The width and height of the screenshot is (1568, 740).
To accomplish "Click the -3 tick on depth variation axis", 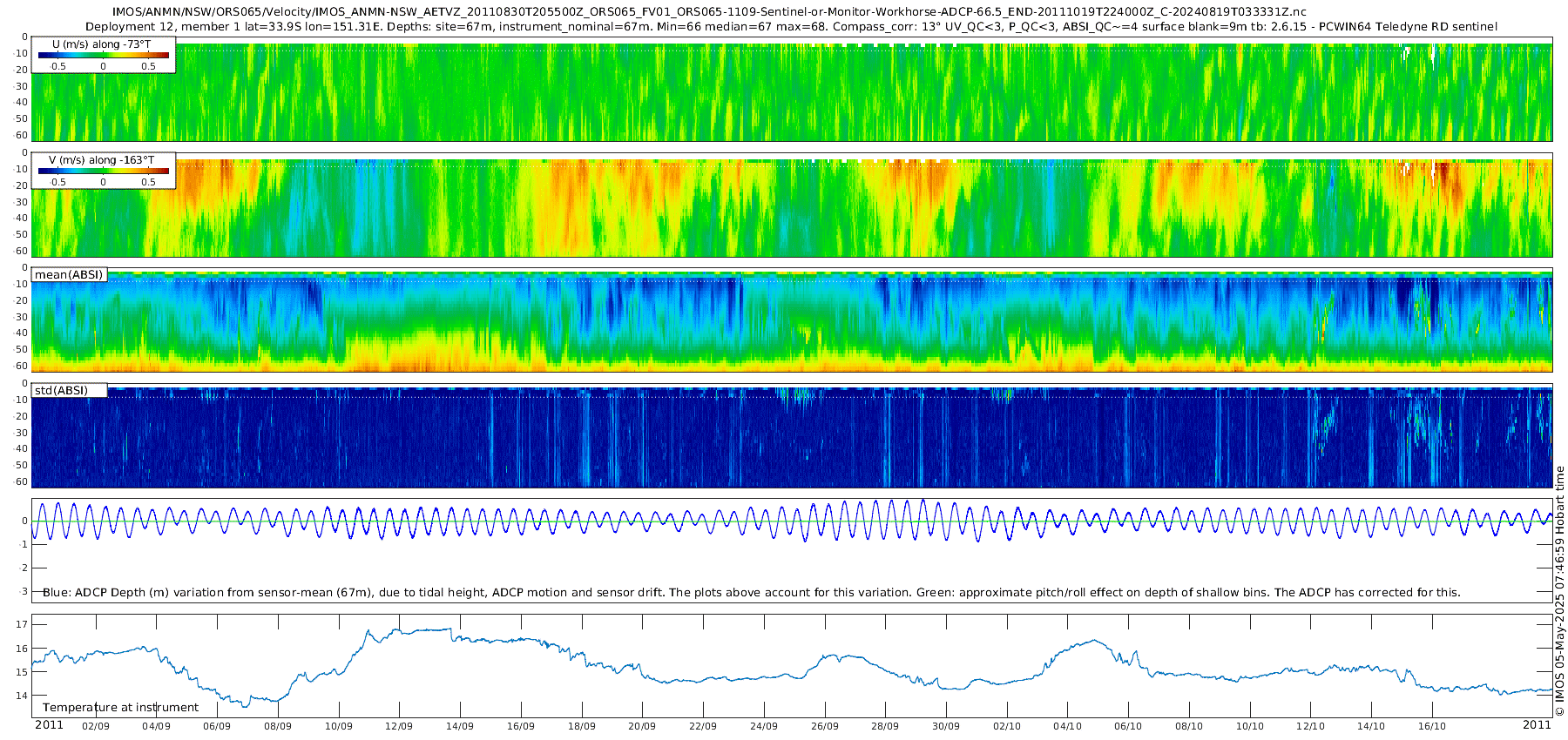I will click(22, 592).
